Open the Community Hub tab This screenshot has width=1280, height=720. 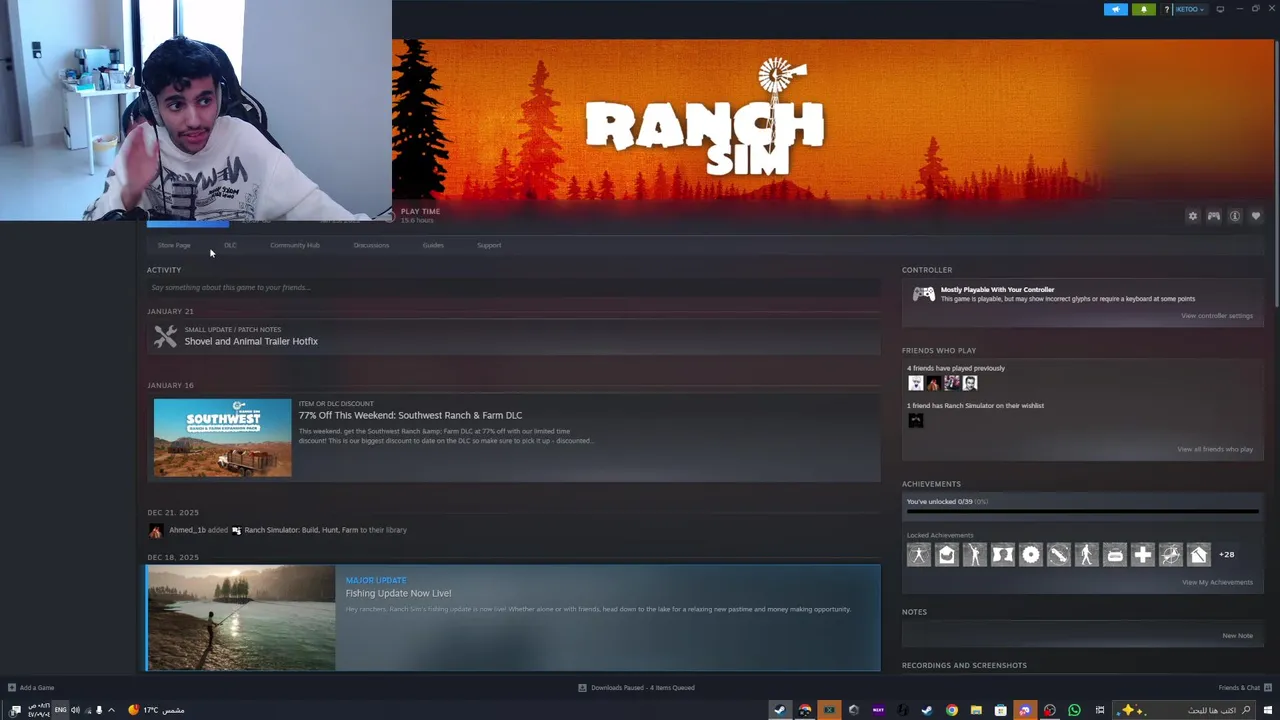(x=295, y=245)
